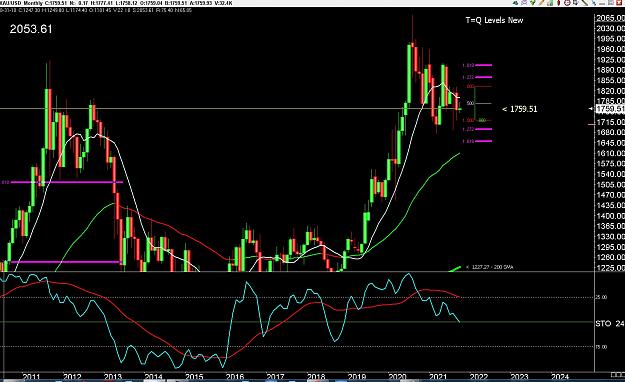Click the red circular refresh icon in top toolbar

(568, 3)
